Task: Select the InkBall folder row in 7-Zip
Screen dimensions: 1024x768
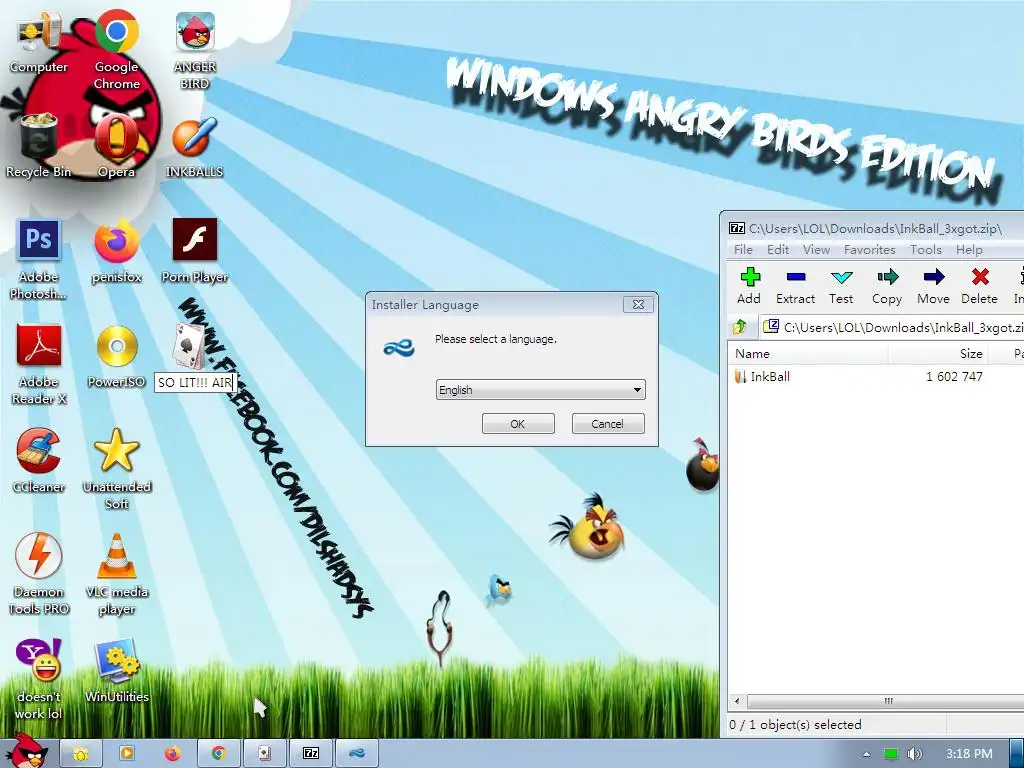Action: click(x=875, y=376)
